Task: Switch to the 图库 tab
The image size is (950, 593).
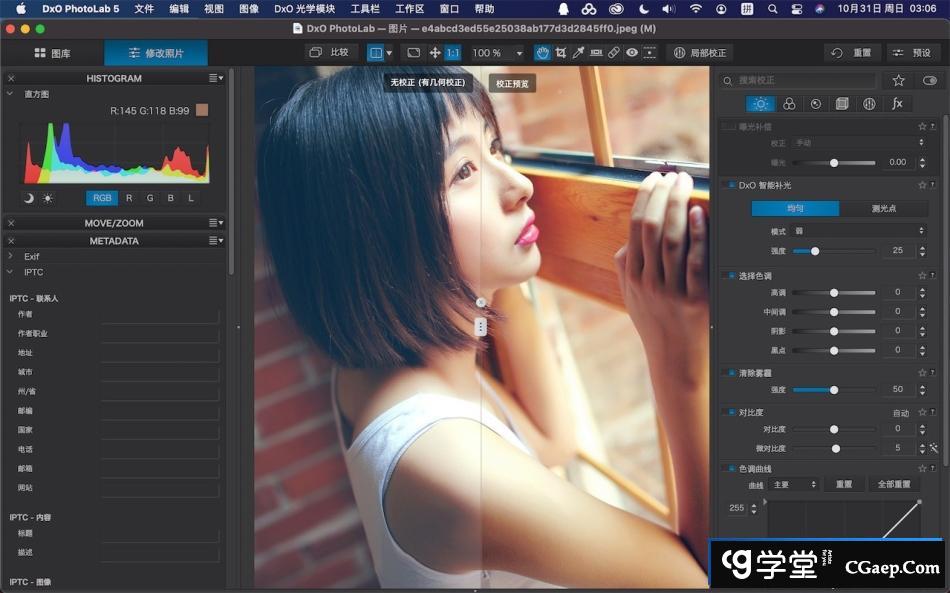Action: coord(52,53)
